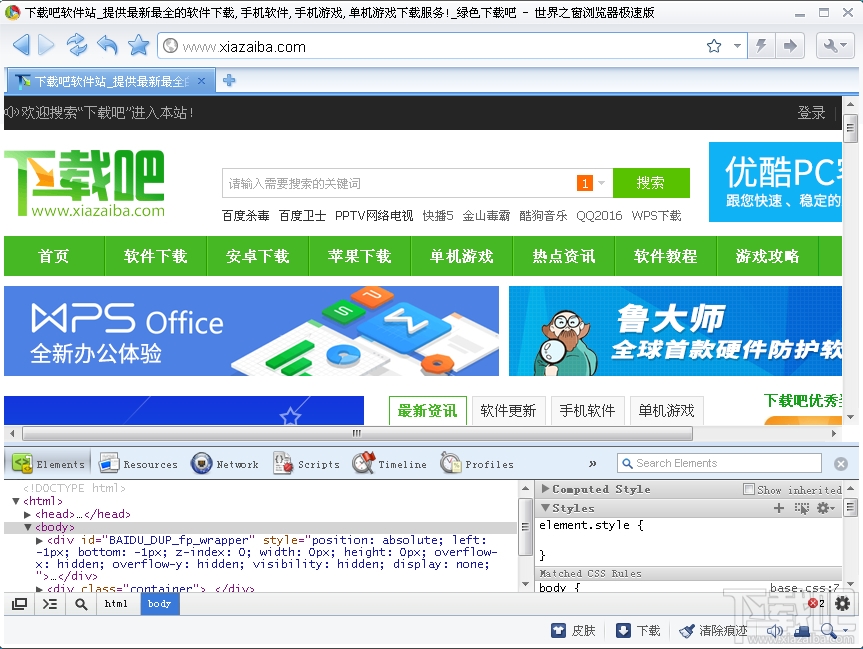Toggle element state icon in Styles header

(801, 508)
